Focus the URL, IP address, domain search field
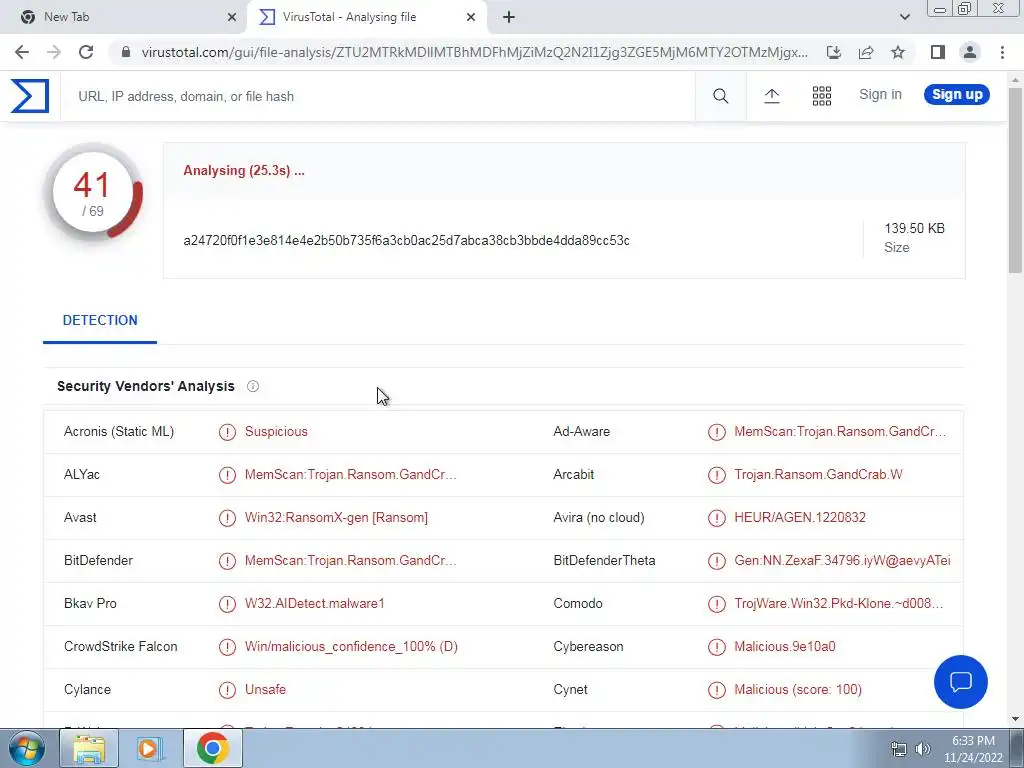 (x=379, y=97)
